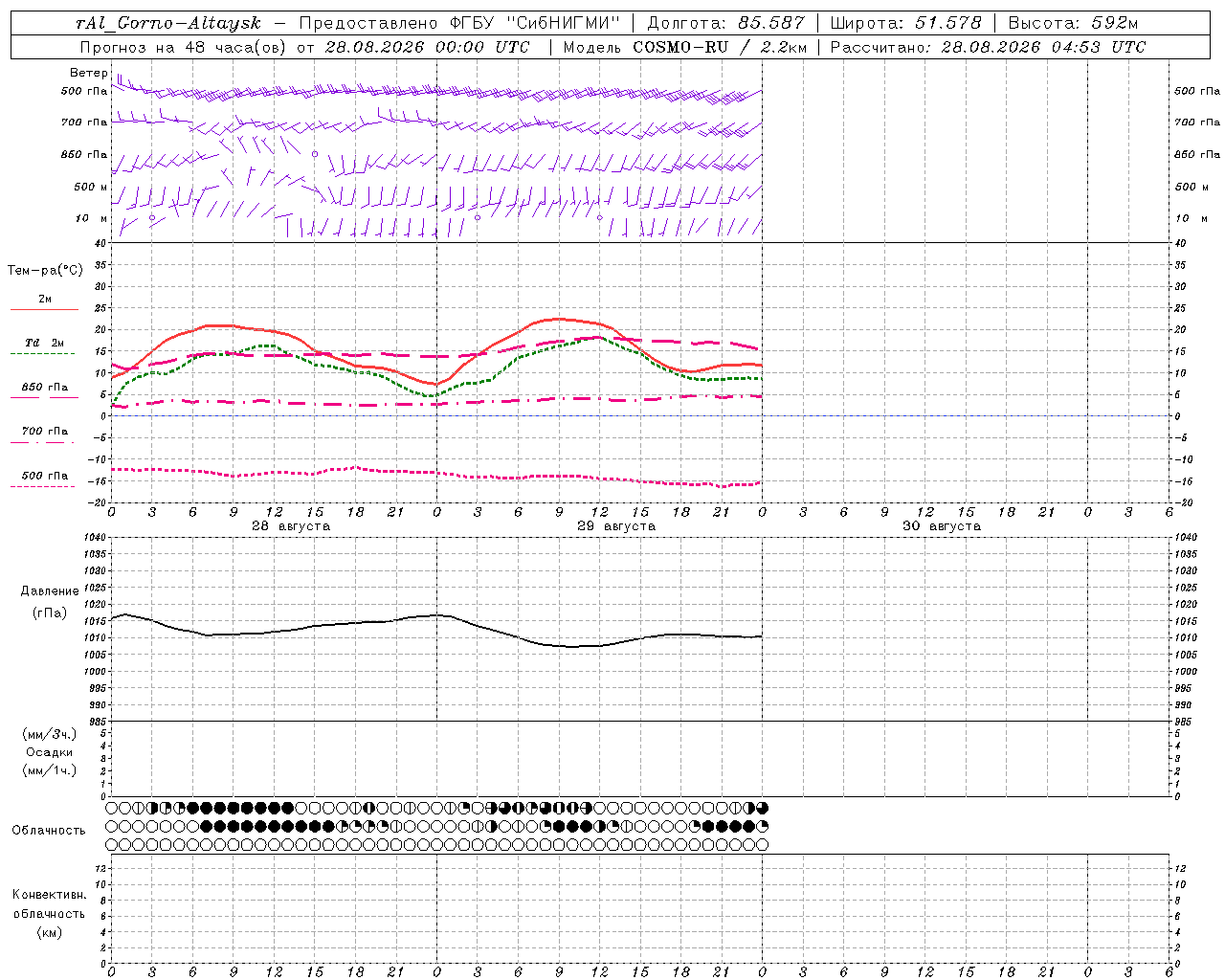Click the Тем-ра(°C) axis title
Viewport: 1225px width, 980px height.
(45, 270)
